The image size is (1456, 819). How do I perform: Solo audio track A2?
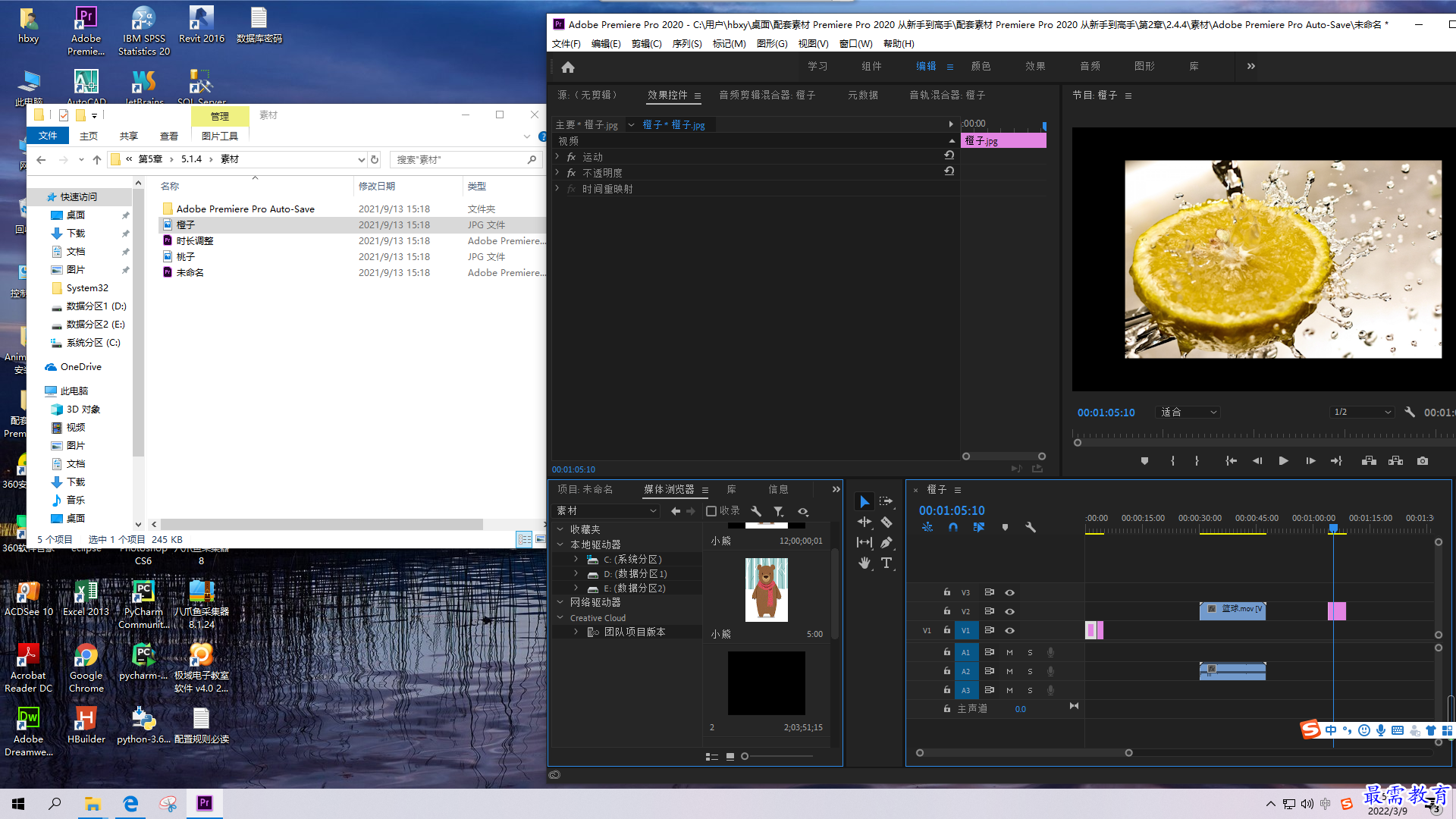pos(1030,671)
